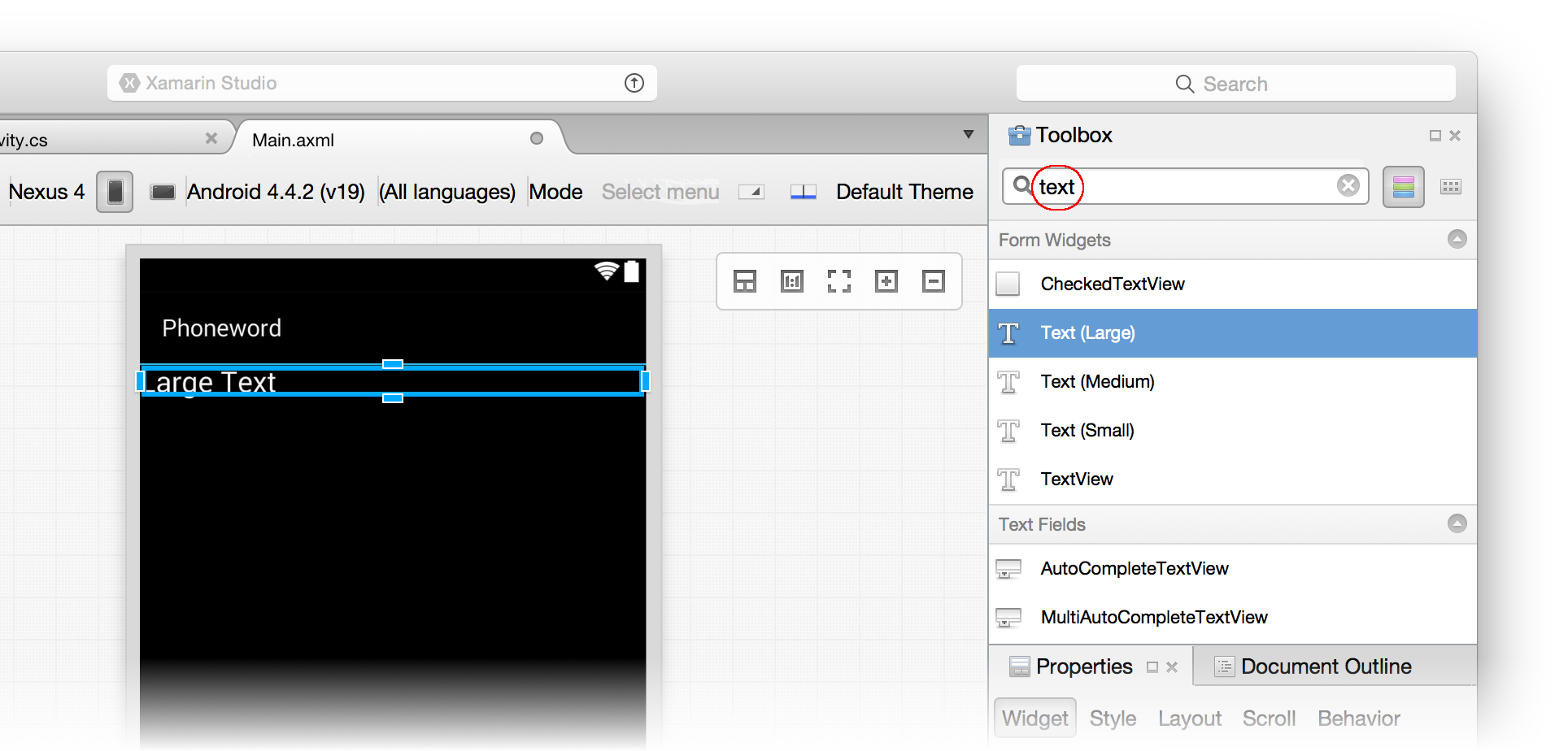Open the Document Outline tab
Image resolution: width=1568 pixels, height=751 pixels.
pos(1325,666)
